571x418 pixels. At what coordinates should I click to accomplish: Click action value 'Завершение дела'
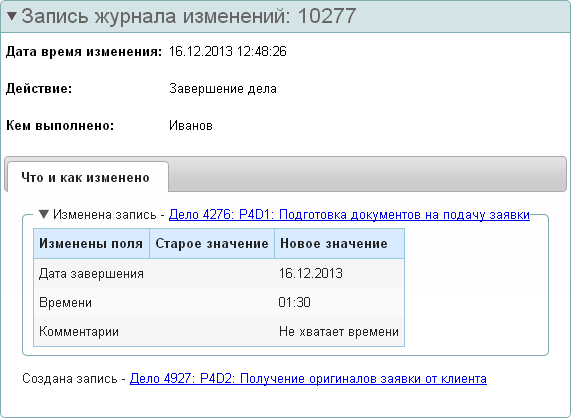pyautogui.click(x=223, y=88)
